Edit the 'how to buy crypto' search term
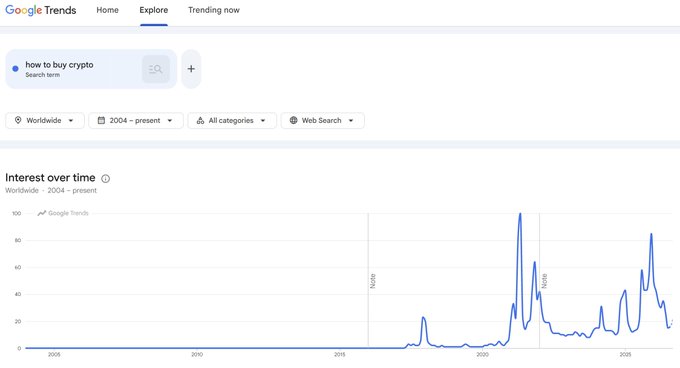This screenshot has width=680, height=368. (x=59, y=65)
